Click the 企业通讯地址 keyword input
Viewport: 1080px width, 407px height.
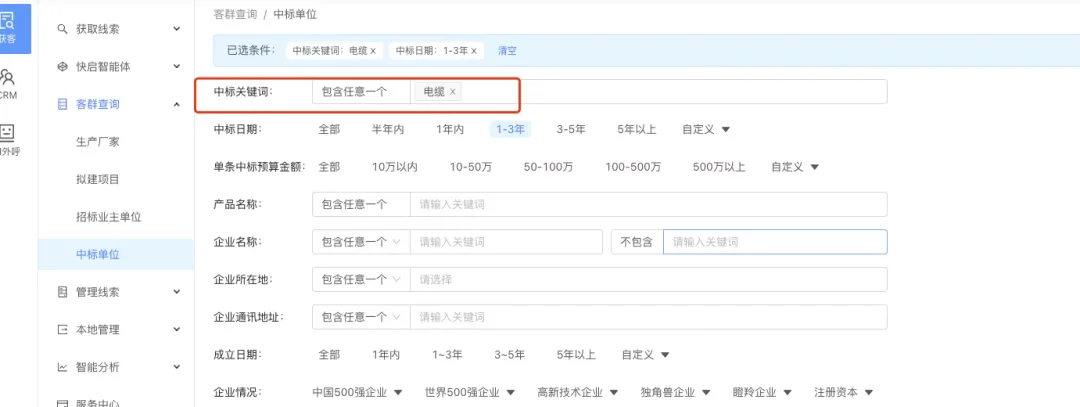pyautogui.click(x=648, y=317)
